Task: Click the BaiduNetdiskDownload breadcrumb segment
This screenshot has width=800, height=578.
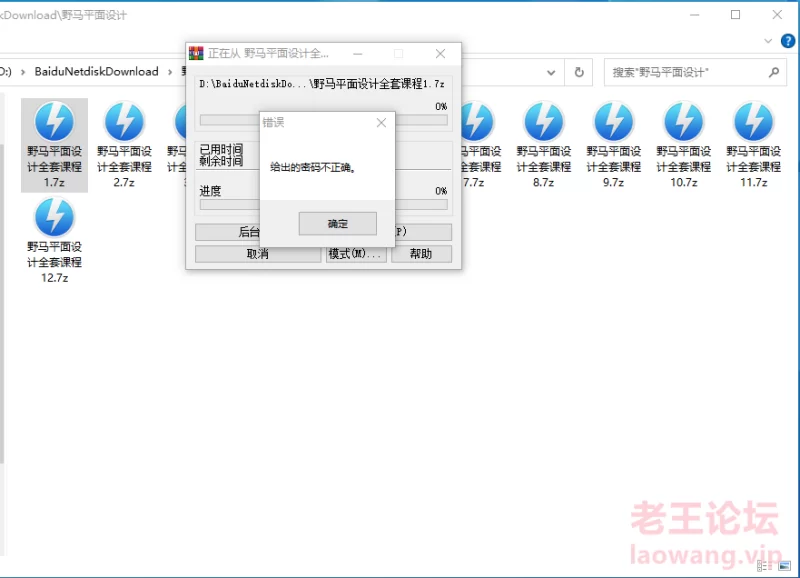Action: point(96,72)
